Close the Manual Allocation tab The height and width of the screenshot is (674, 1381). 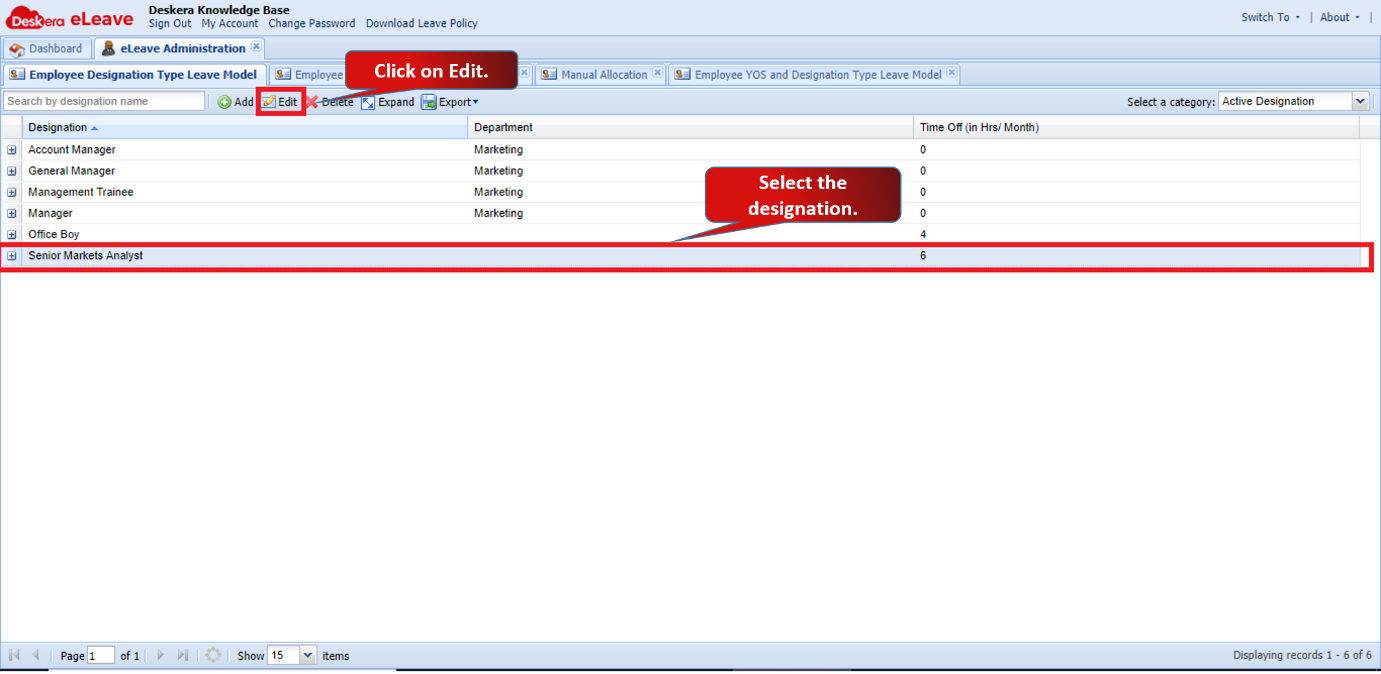[x=657, y=72]
